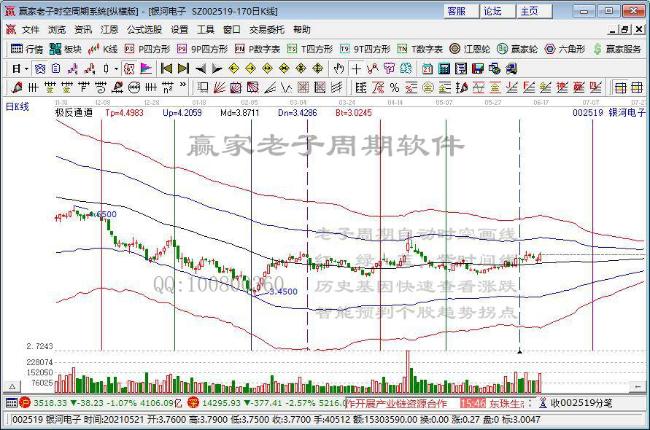Click the yellow diamond right-arrow shift icon
Image resolution: width=650 pixels, height=430 pixels.
tap(250, 68)
